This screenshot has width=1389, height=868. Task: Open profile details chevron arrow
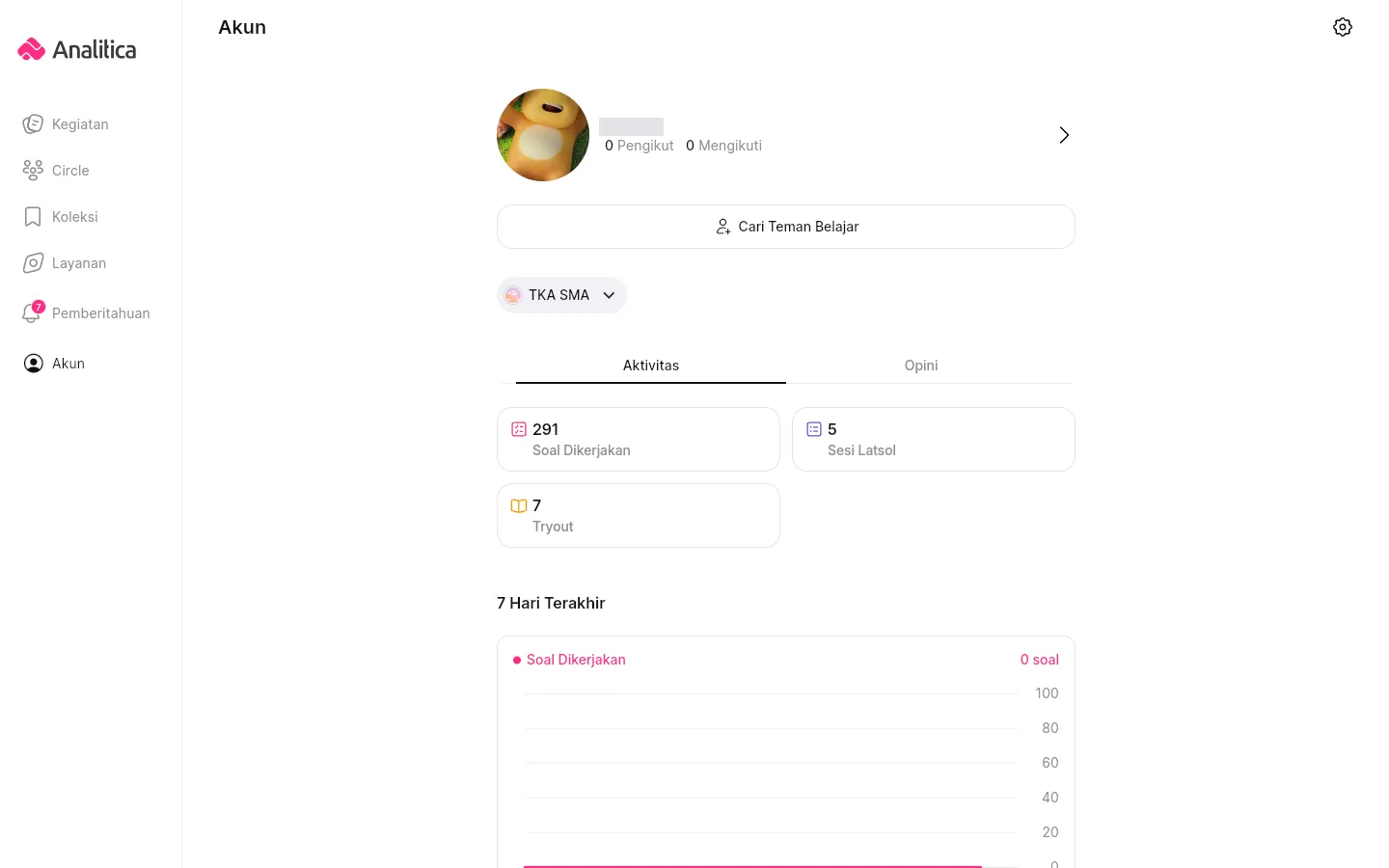(1064, 135)
